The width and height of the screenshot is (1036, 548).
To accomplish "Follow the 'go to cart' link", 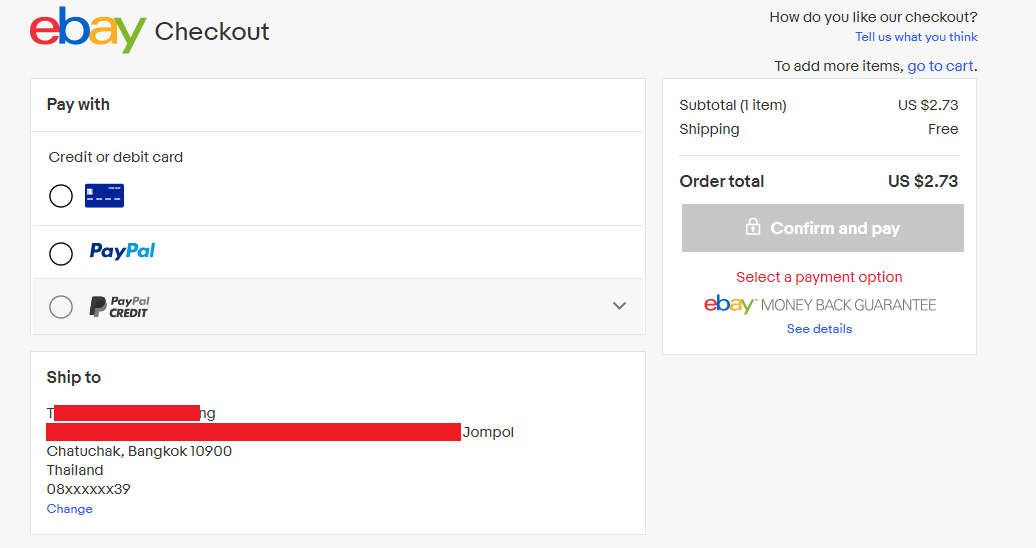I will [940, 66].
